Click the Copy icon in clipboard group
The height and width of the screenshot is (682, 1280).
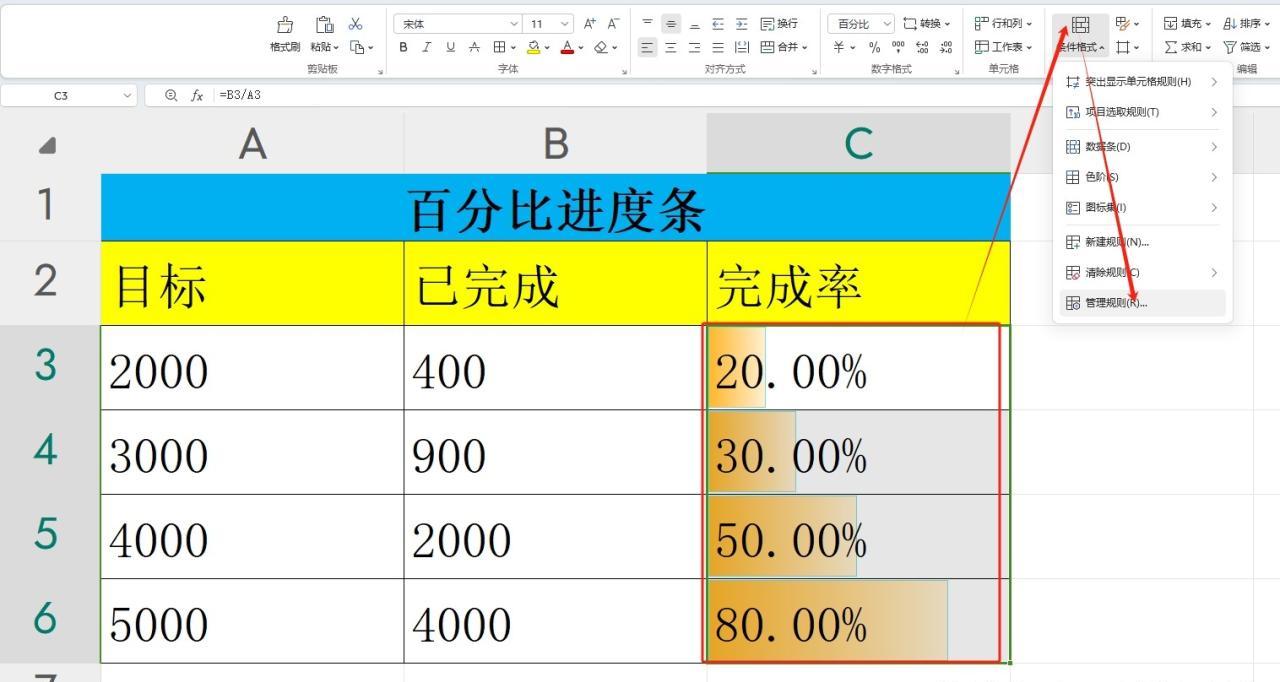[357, 47]
